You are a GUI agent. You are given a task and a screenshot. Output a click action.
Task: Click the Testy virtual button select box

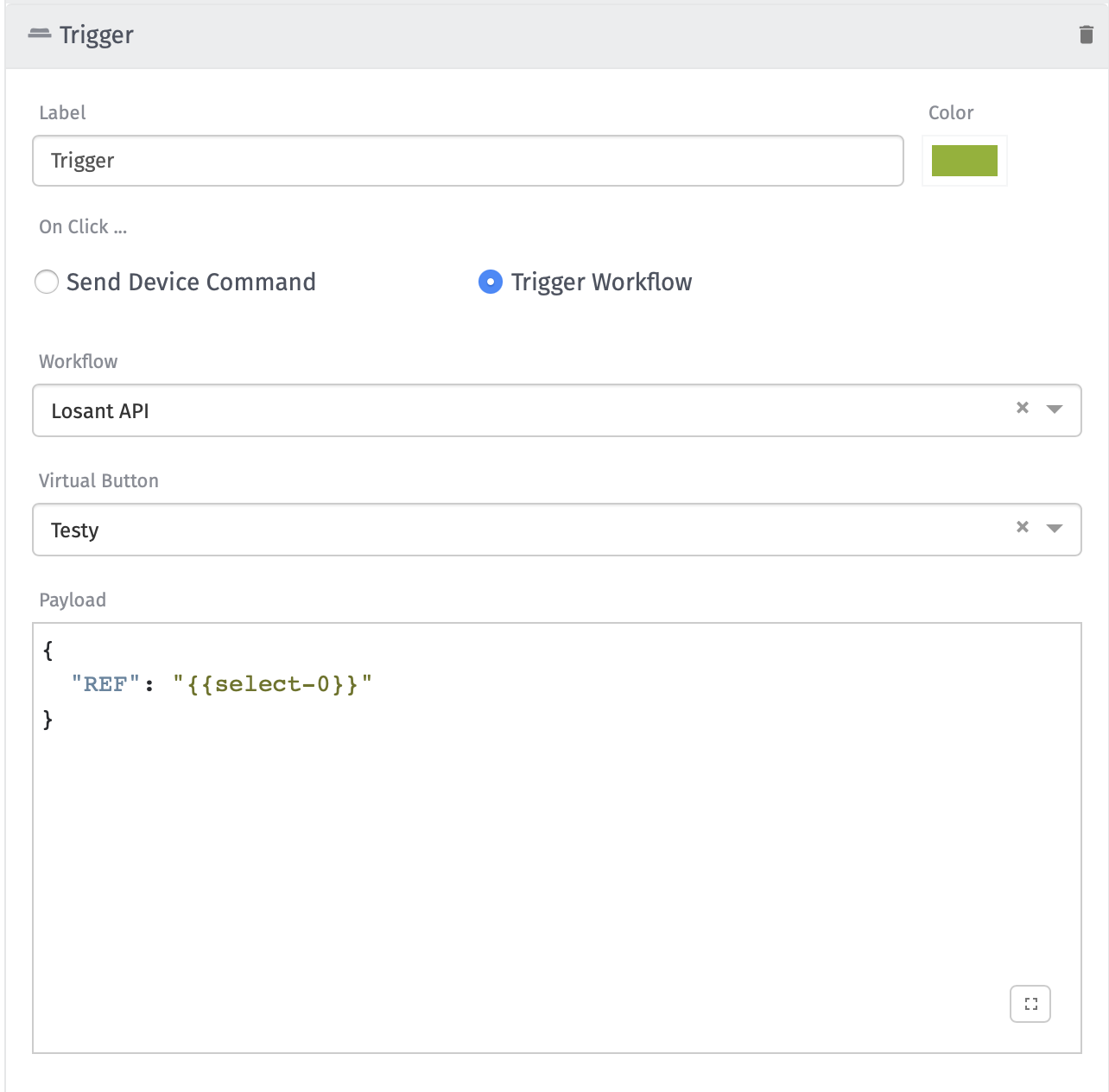click(518, 530)
